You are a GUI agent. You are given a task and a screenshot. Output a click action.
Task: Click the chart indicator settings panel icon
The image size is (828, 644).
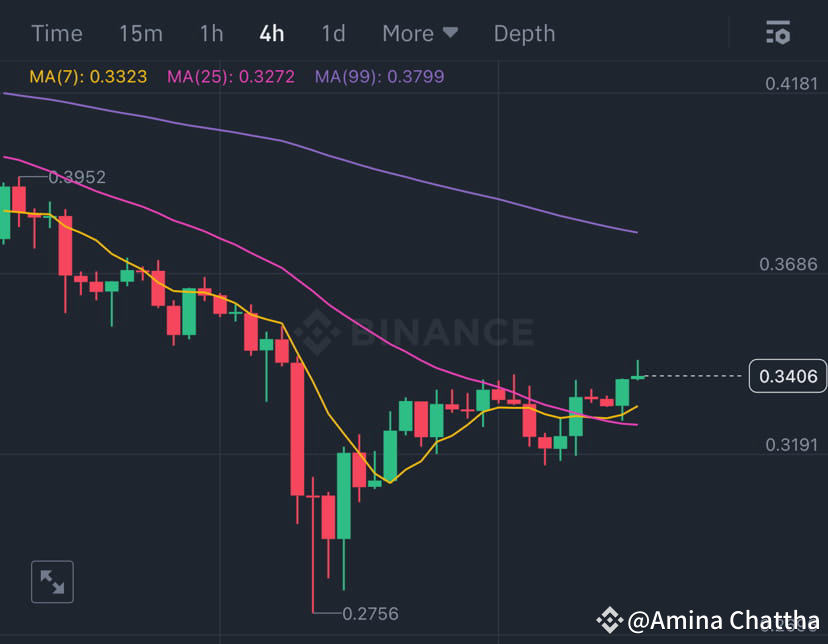point(778,33)
